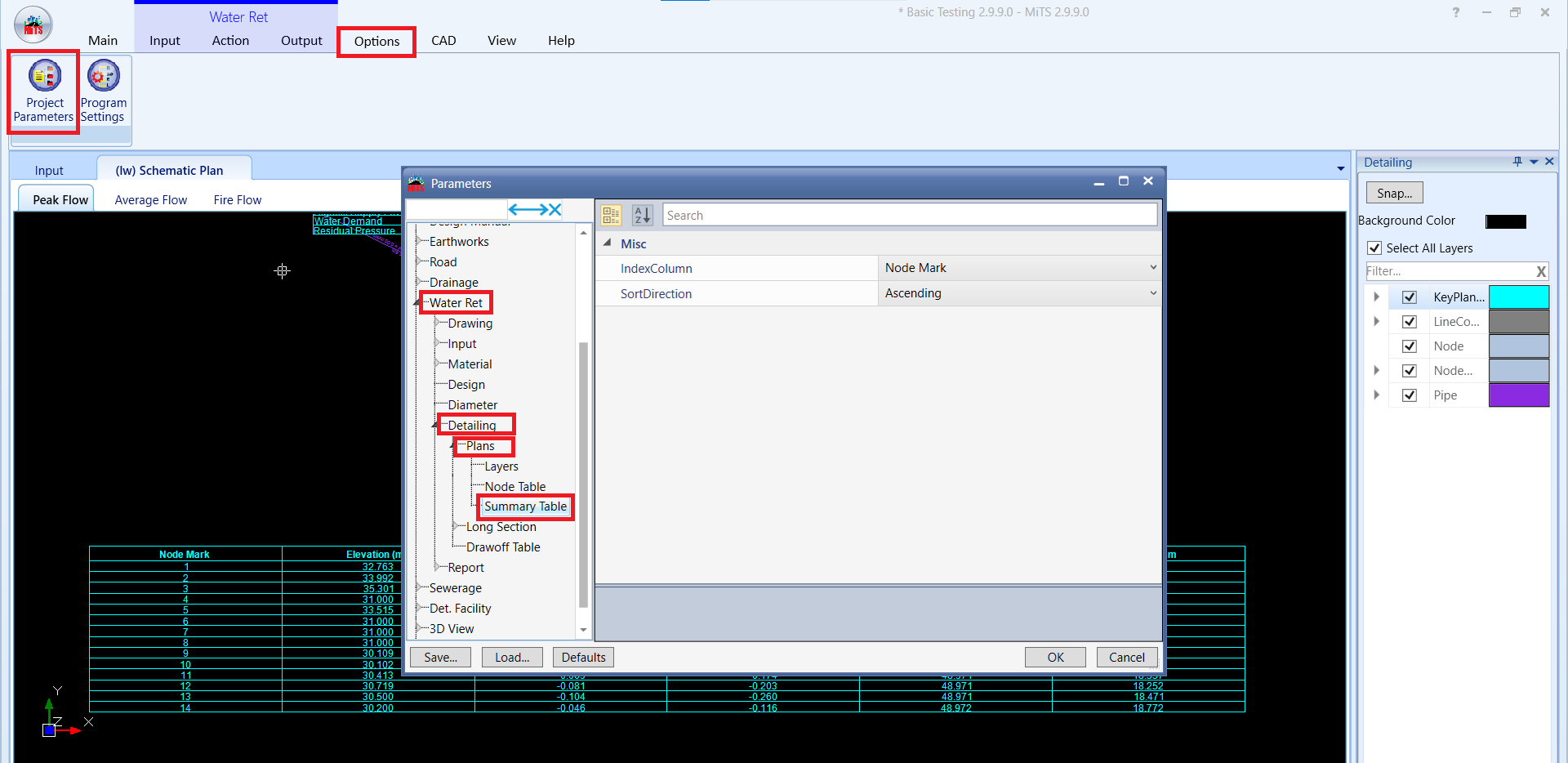Viewport: 1568px width, 763px height.
Task: Switch to the Input document tab
Action: [49, 170]
